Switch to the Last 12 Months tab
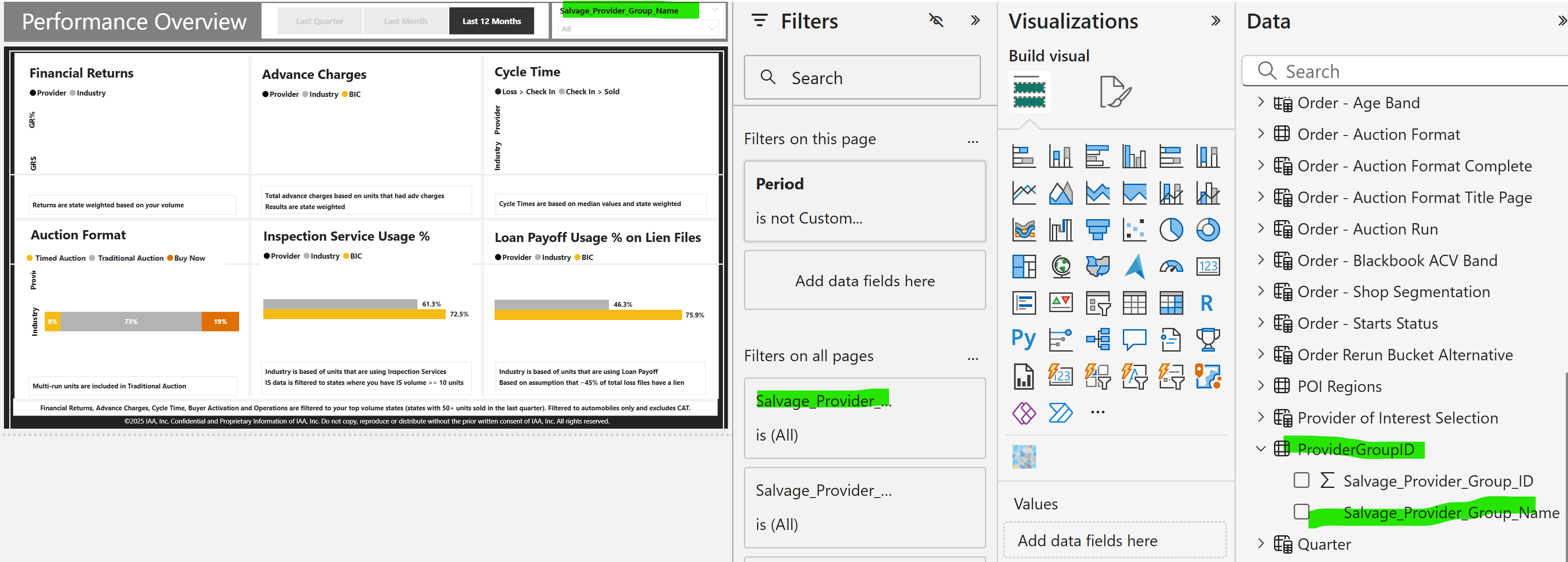The width and height of the screenshot is (1568, 562). tap(491, 21)
